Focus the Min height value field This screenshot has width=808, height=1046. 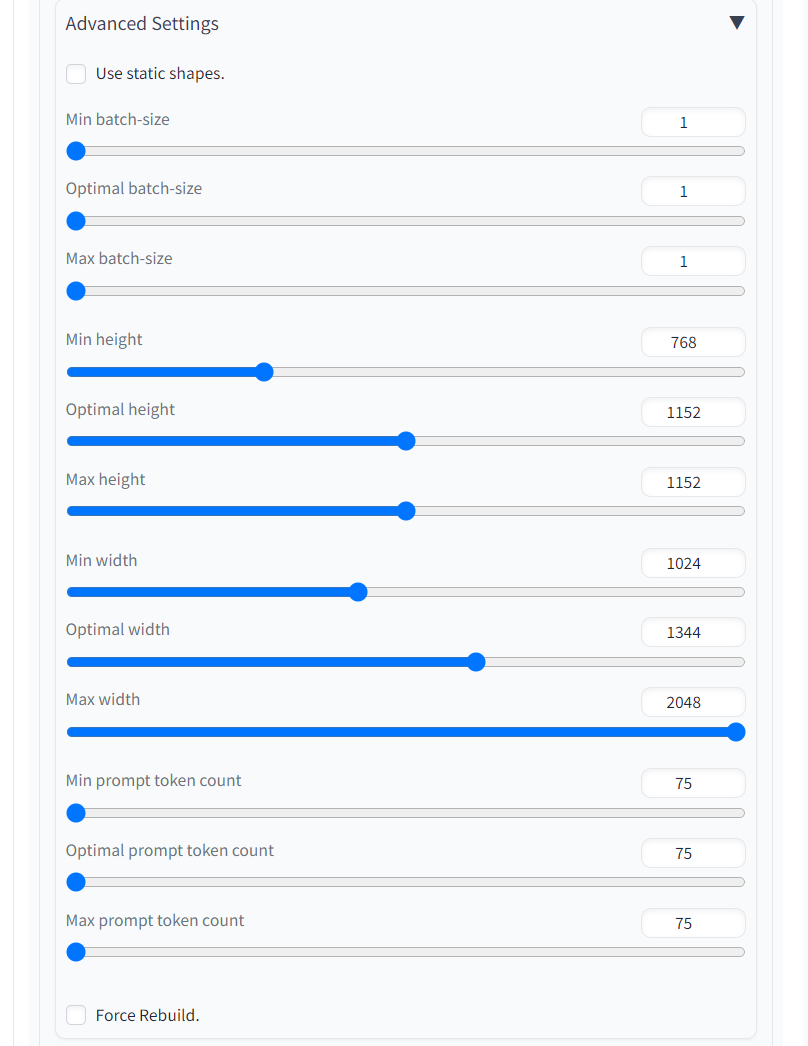click(693, 343)
